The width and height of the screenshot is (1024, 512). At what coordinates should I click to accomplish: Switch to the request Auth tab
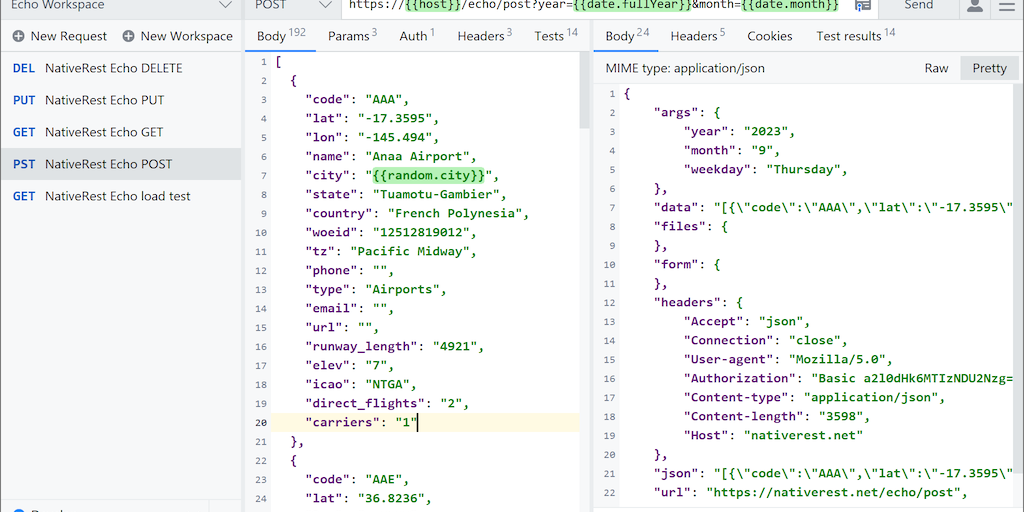pyautogui.click(x=416, y=36)
